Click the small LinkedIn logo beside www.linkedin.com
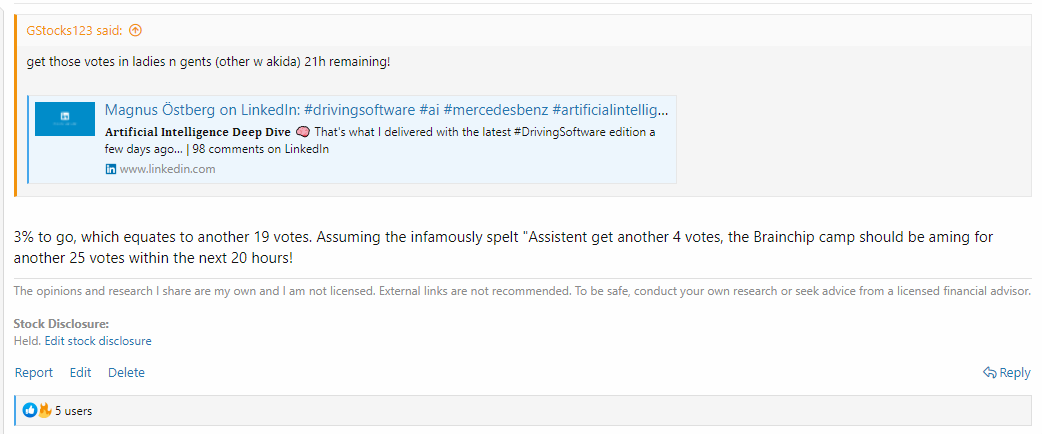 pyautogui.click(x=111, y=169)
